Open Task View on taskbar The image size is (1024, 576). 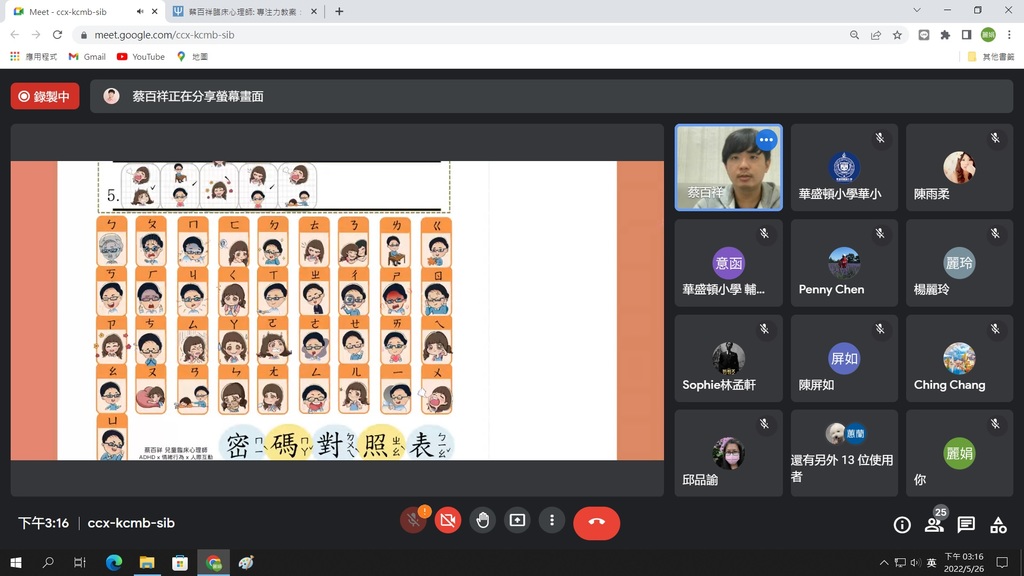point(80,562)
